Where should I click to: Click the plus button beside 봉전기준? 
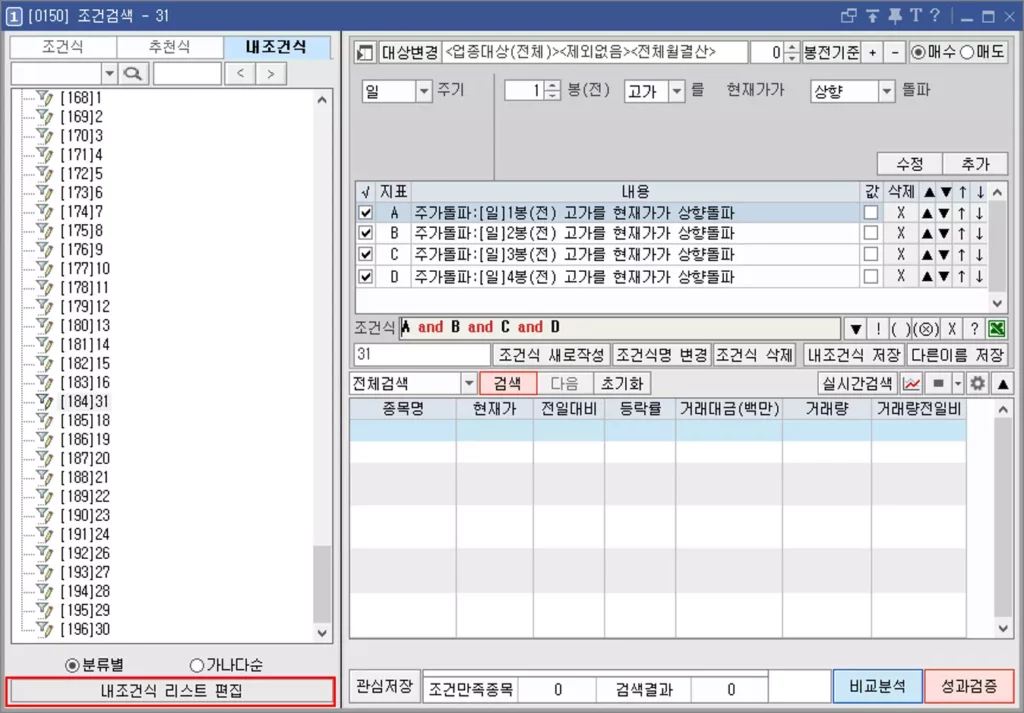872,52
